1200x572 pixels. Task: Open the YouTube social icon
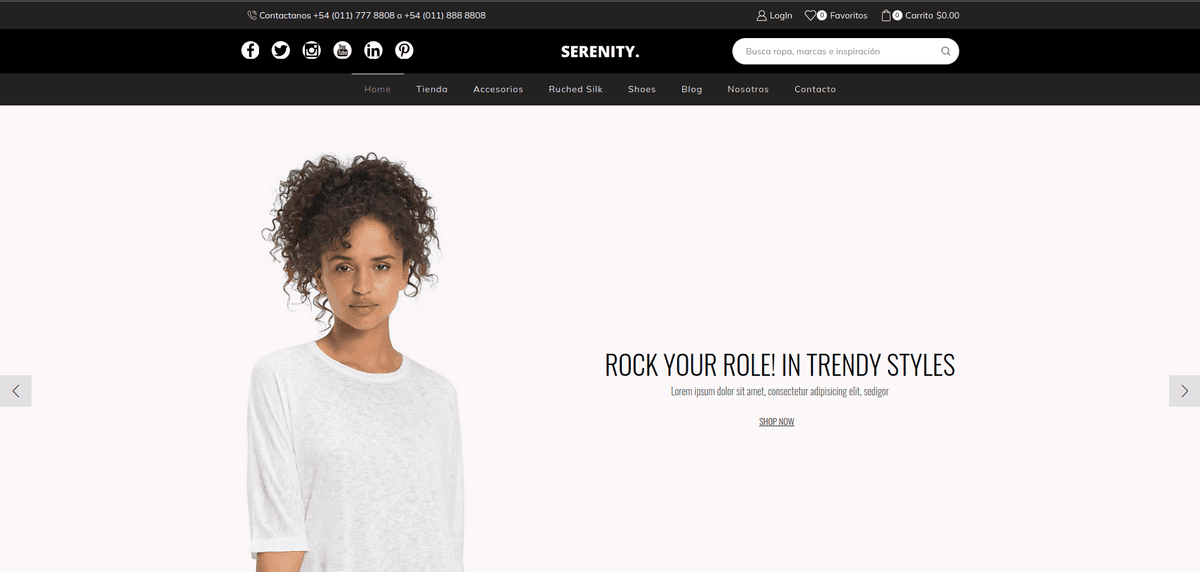tap(343, 50)
